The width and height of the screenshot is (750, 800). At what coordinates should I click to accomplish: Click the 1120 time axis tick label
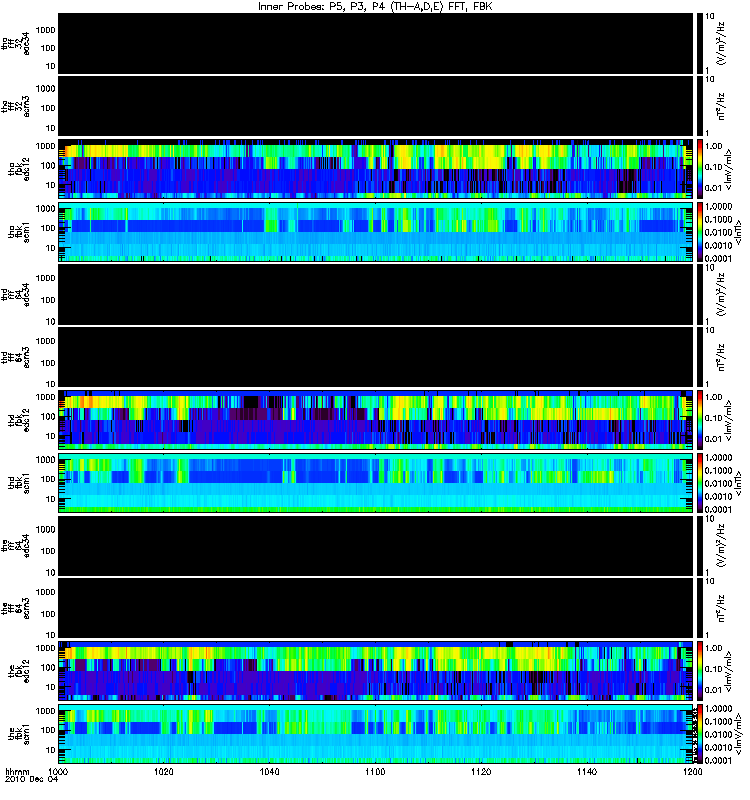pyautogui.click(x=481, y=771)
